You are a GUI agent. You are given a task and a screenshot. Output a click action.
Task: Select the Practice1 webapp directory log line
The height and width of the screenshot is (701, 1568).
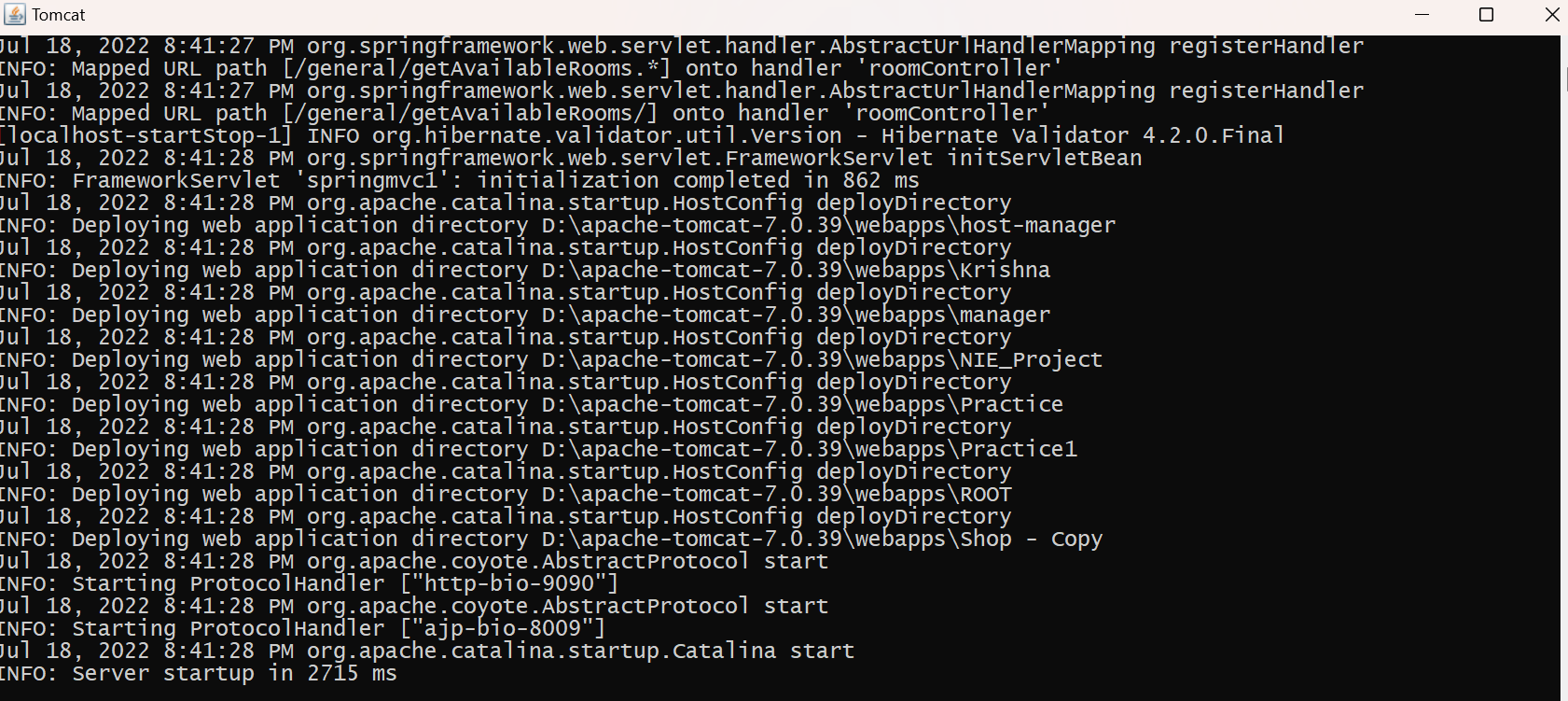[538, 449]
